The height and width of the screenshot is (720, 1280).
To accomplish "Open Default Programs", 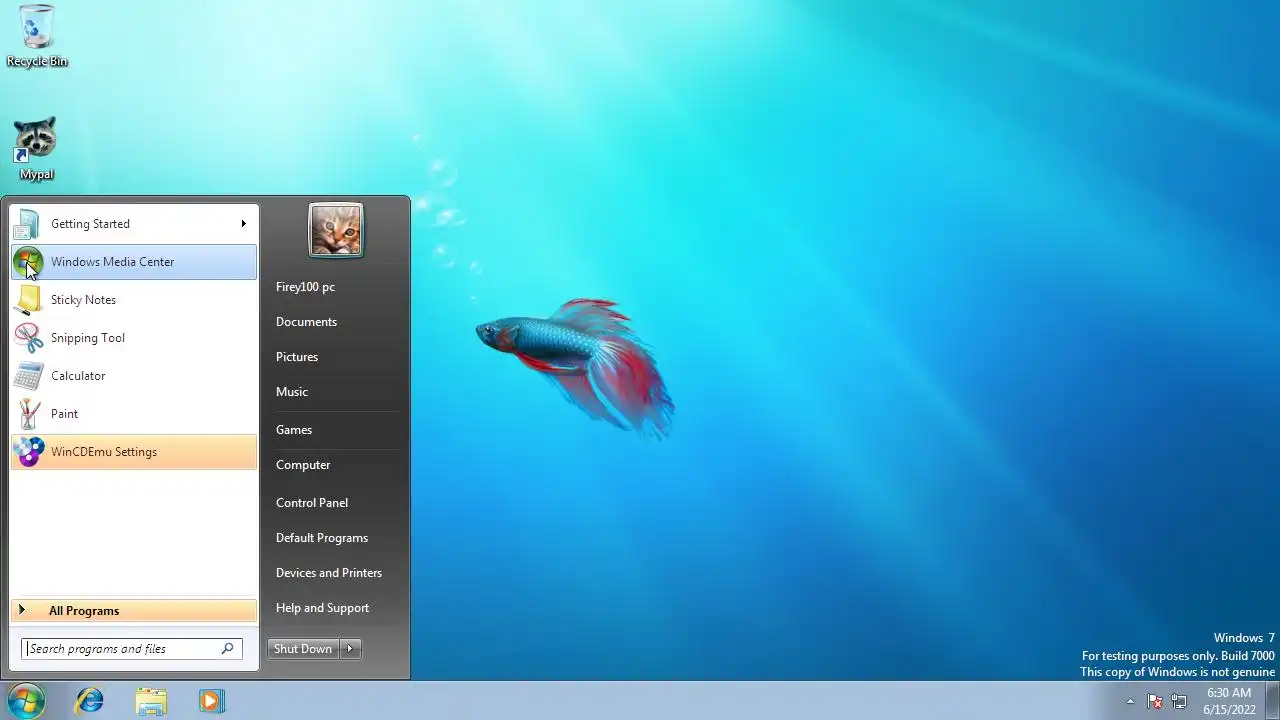I will pos(322,538).
